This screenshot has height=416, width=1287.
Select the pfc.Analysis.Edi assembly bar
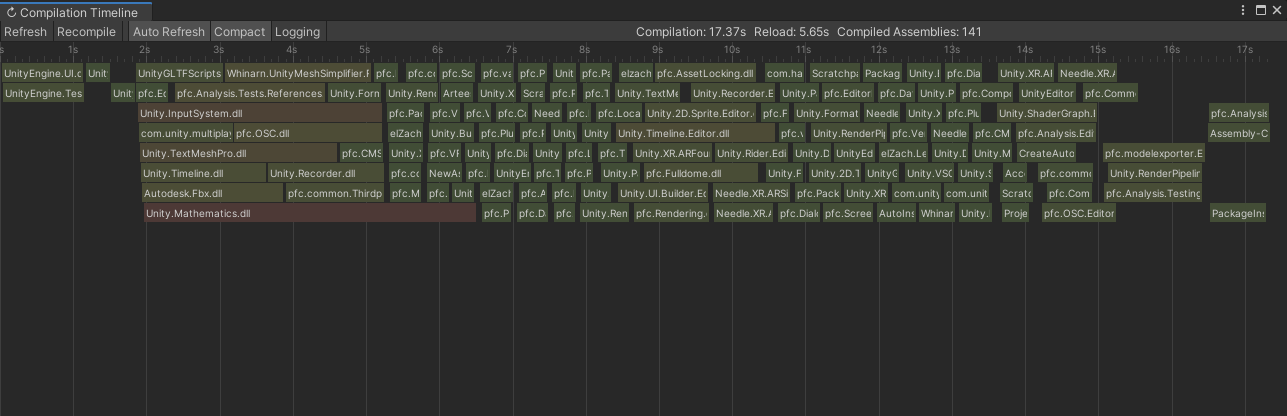(x=1055, y=133)
